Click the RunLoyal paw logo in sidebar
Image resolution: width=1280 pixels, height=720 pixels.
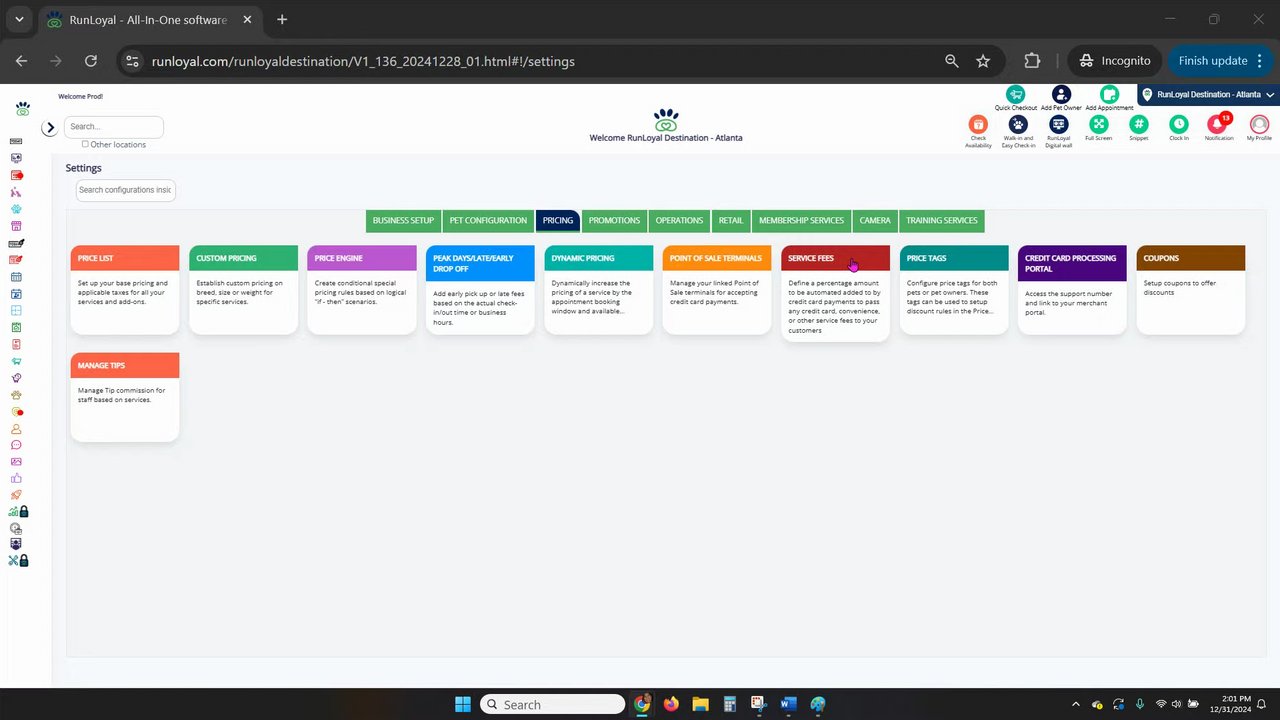tap(22, 108)
